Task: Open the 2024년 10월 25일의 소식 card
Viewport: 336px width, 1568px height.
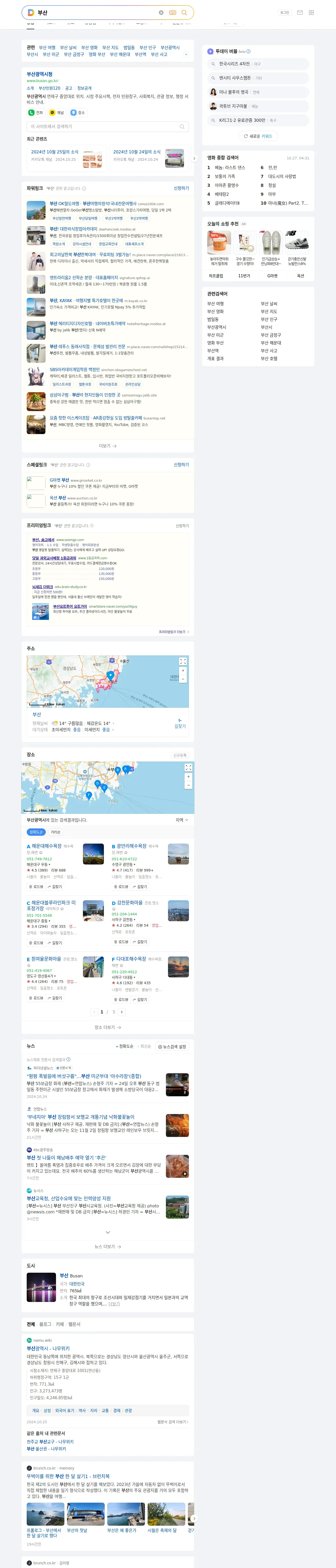Action: [x=67, y=158]
